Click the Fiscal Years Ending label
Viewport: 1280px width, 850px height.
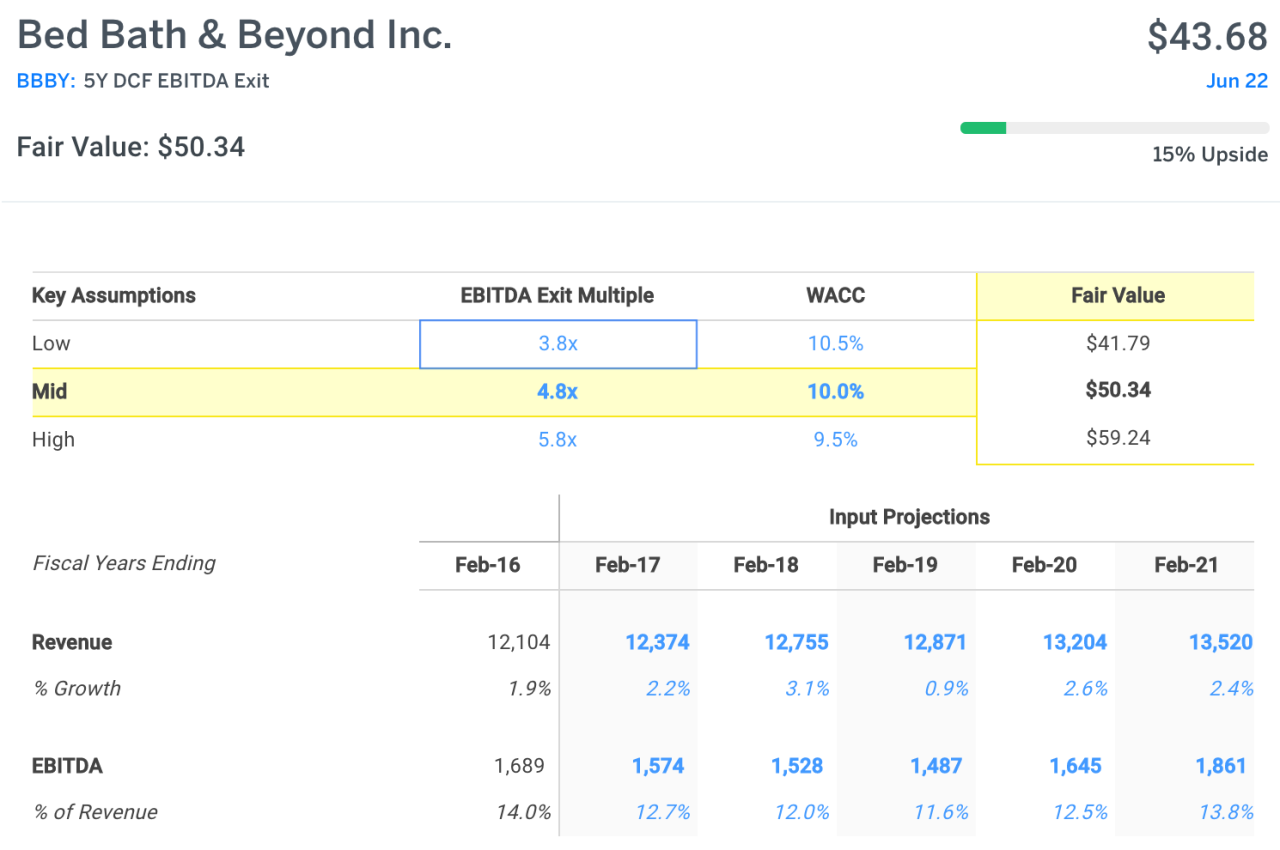point(124,563)
